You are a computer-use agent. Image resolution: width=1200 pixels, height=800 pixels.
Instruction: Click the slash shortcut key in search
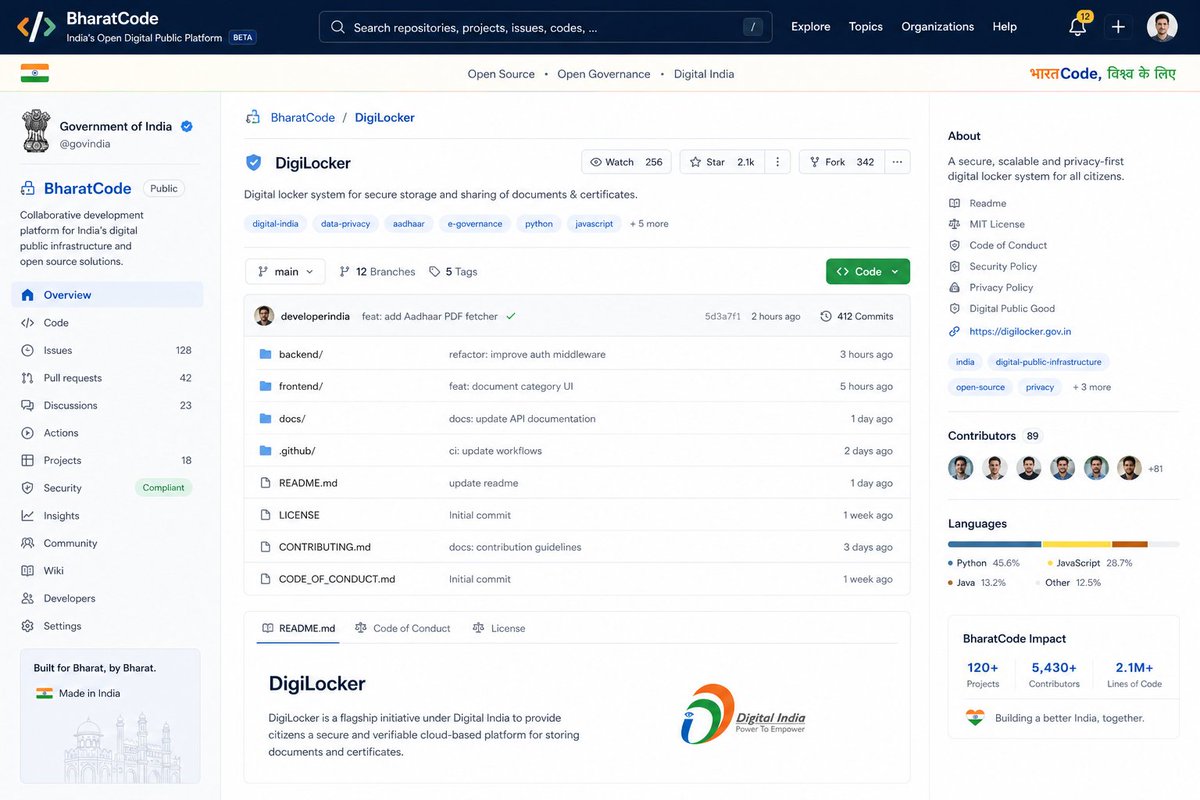click(752, 27)
